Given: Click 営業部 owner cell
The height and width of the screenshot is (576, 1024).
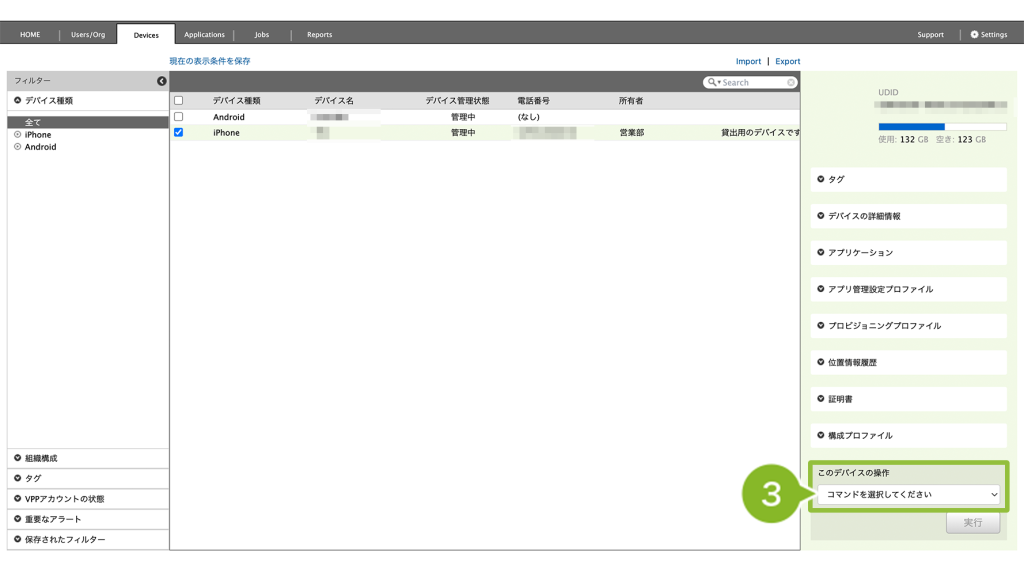Looking at the screenshot, I should coord(632,133).
